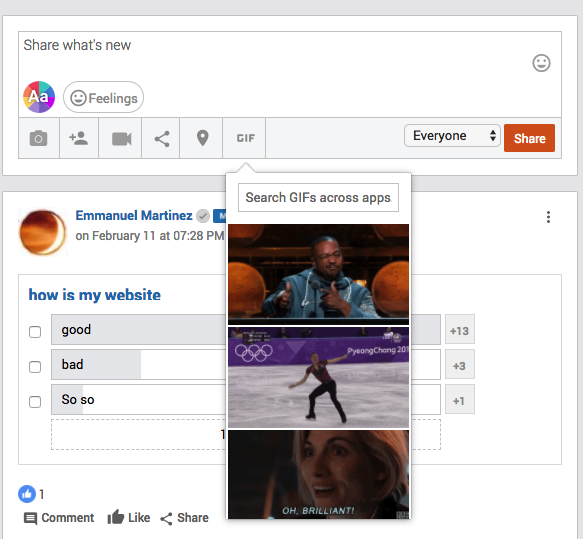Focus the Search GIFs across apps field
This screenshot has height=539, width=583.
pos(318,197)
